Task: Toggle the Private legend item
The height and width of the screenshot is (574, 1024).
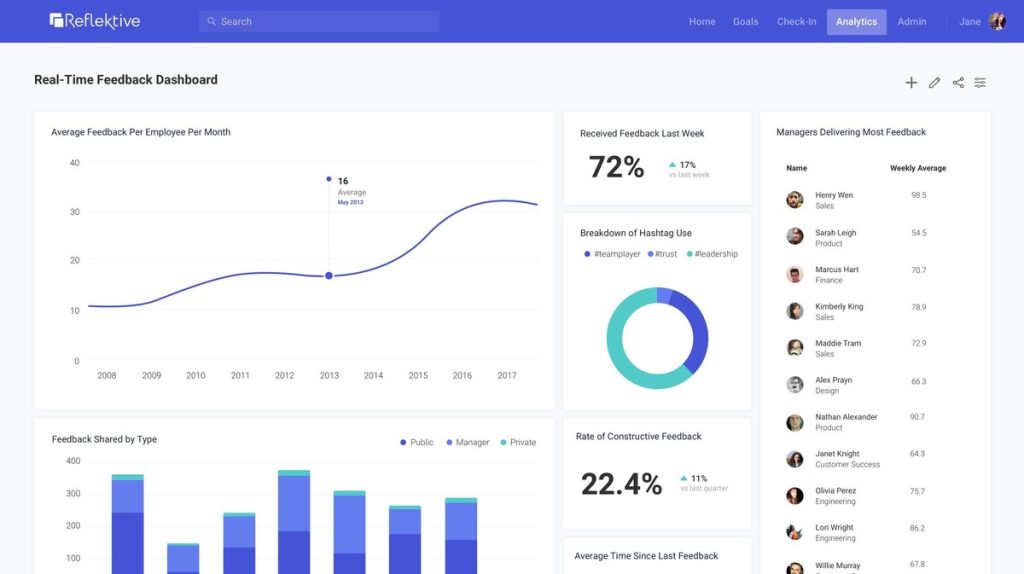Action: [518, 442]
